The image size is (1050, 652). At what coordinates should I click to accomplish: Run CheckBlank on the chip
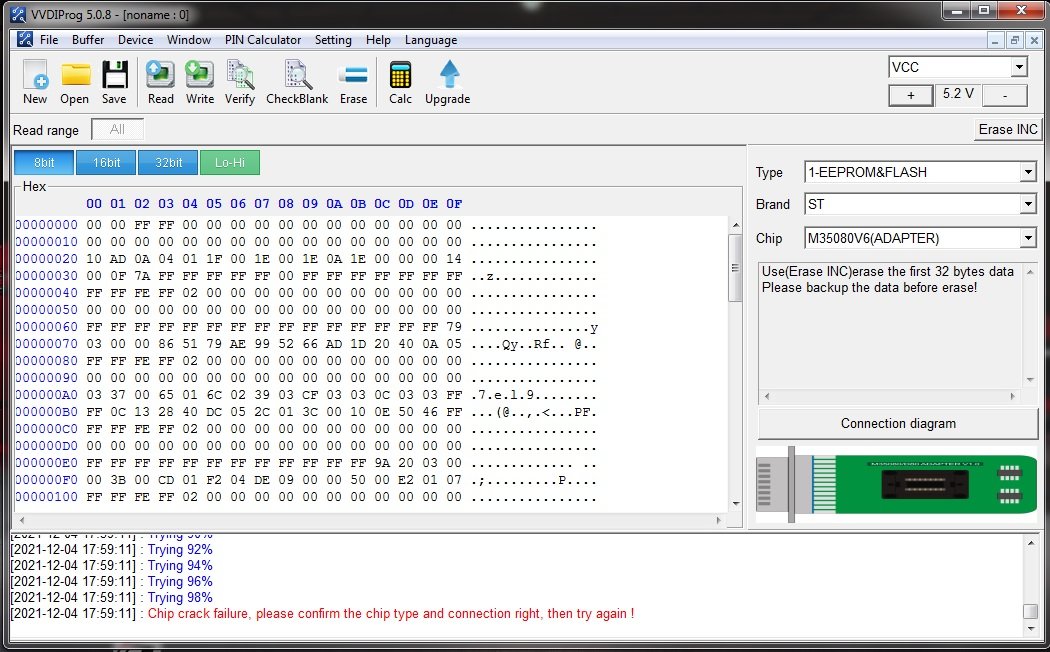pos(297,81)
